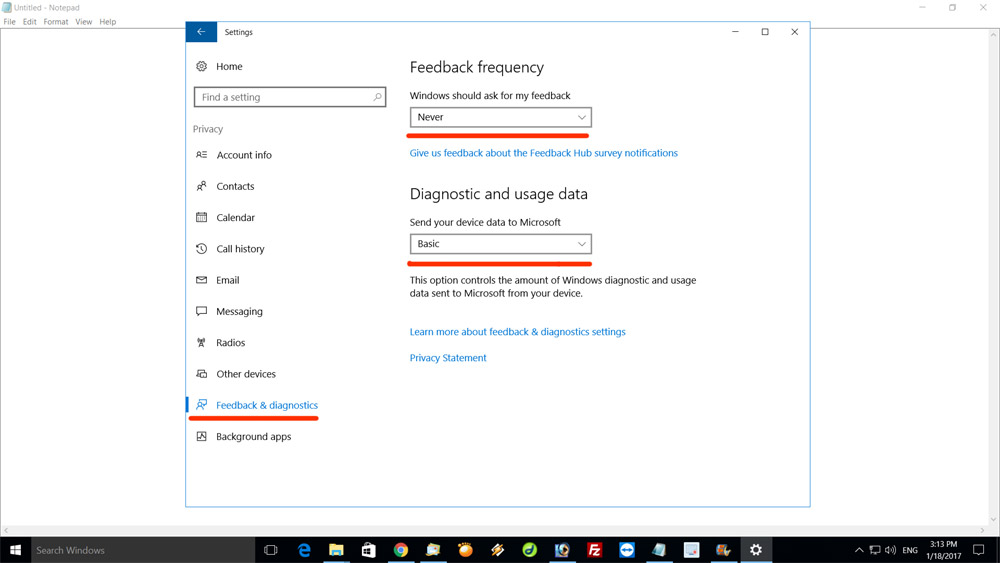
Task: Go to the Contacts privacy page
Action: click(235, 186)
